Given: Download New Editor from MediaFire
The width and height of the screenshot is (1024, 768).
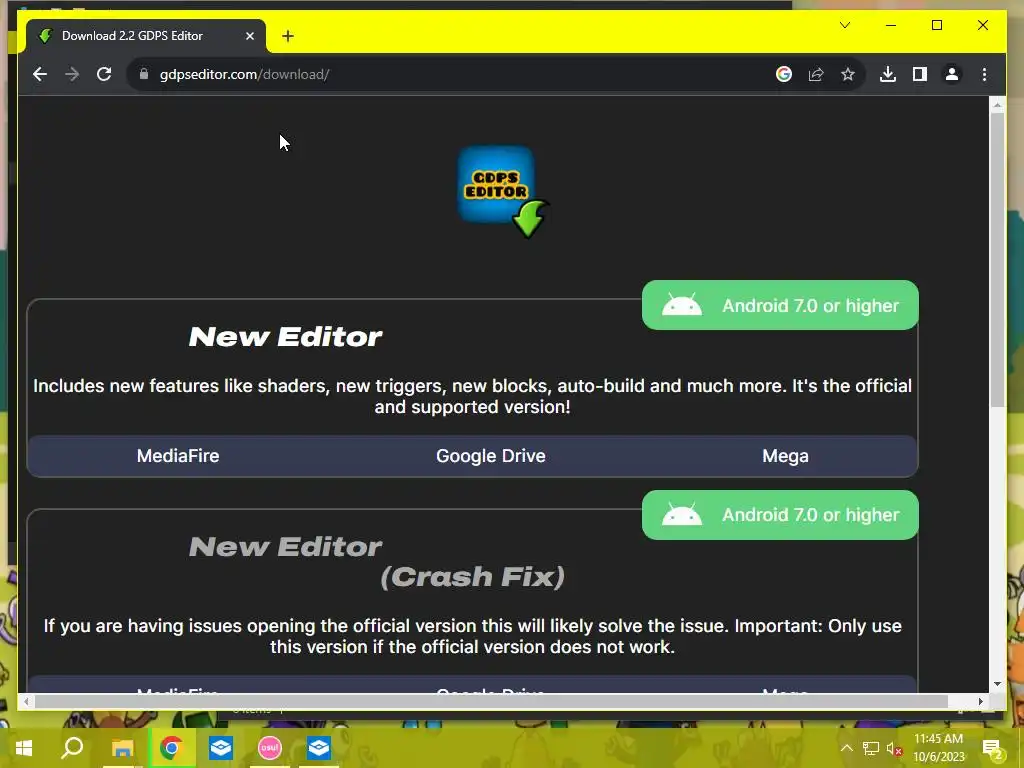Looking at the screenshot, I should 178,456.
